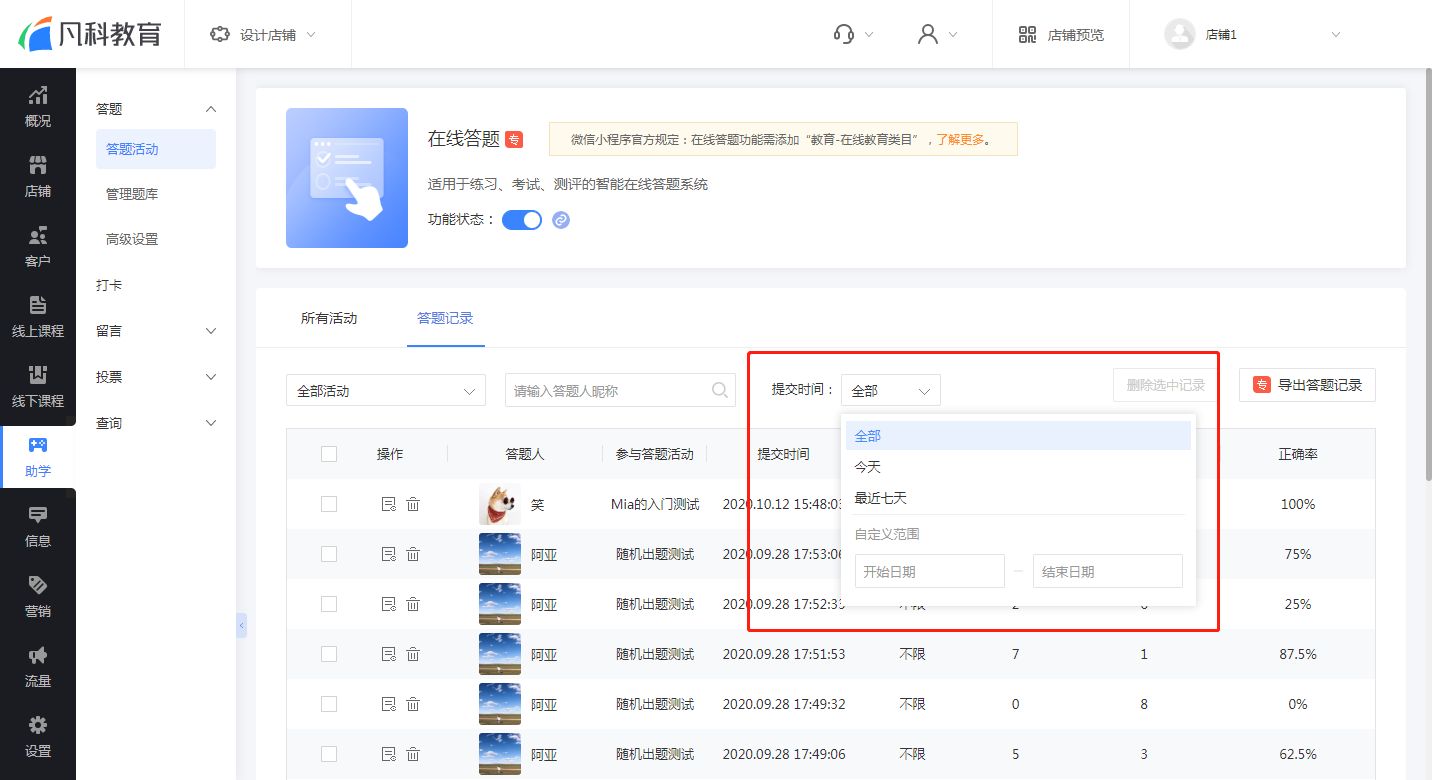Click 正确率 column header

pyautogui.click(x=1298, y=454)
